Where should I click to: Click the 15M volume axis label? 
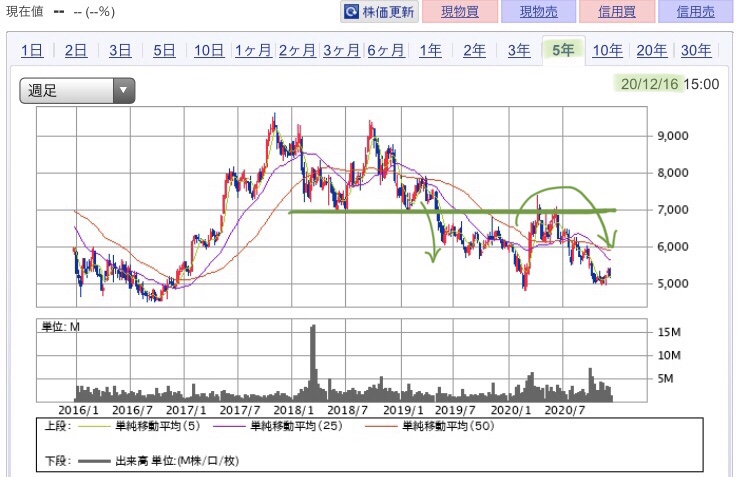coord(669,332)
